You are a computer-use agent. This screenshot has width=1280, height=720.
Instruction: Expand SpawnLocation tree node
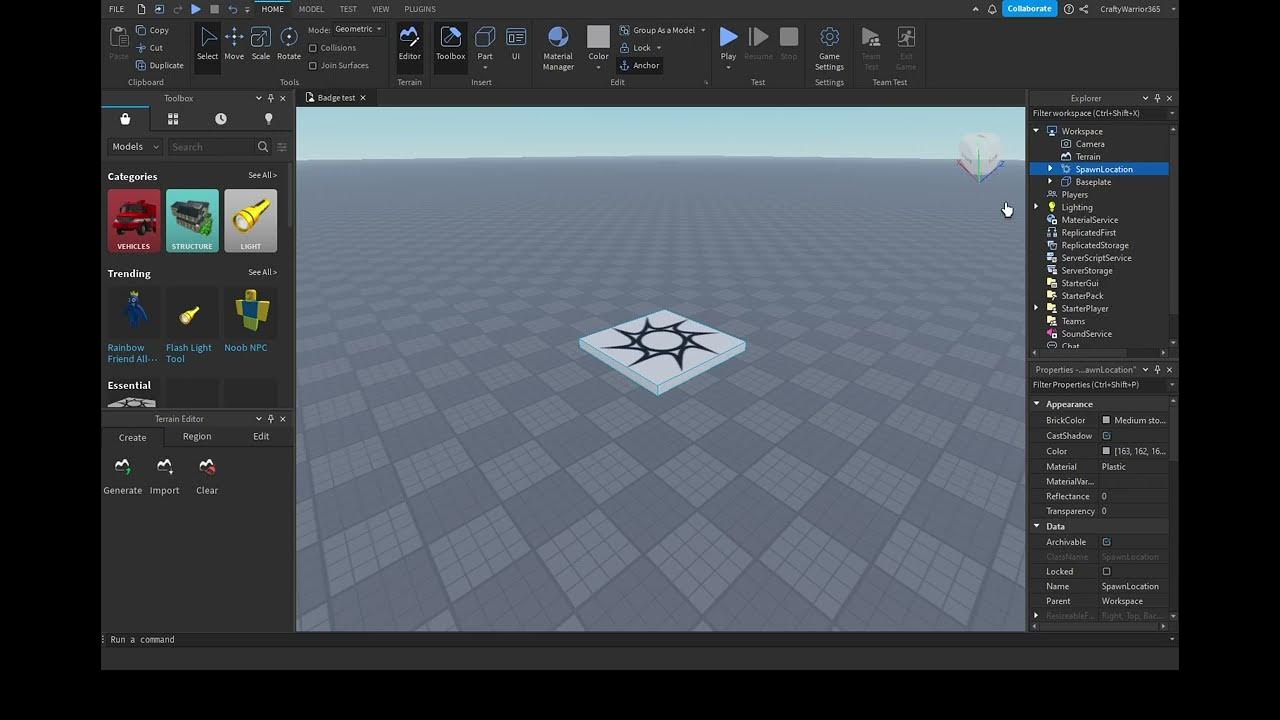click(x=1050, y=169)
